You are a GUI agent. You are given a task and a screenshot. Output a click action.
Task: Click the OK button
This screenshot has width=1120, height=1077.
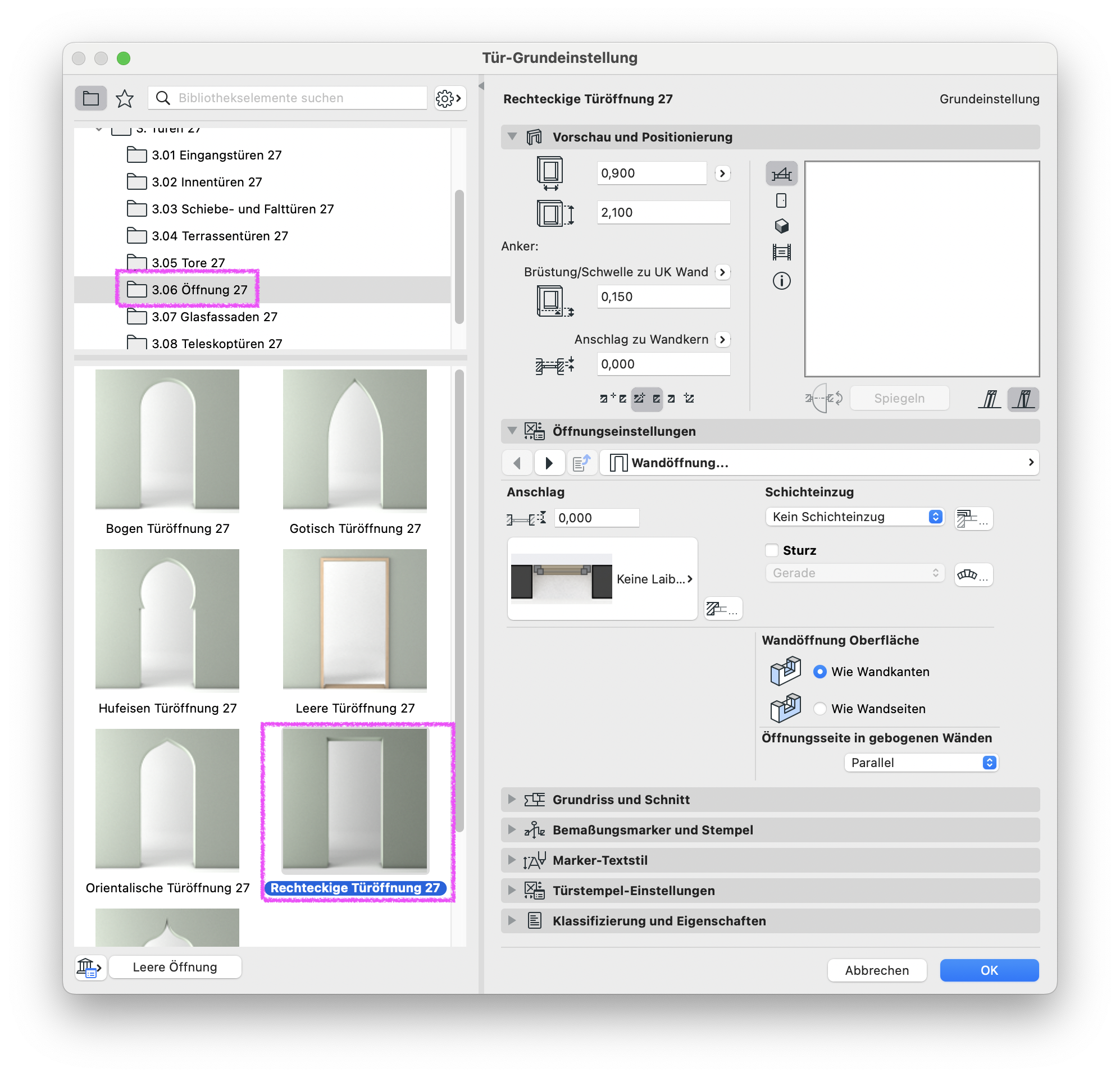pos(989,970)
